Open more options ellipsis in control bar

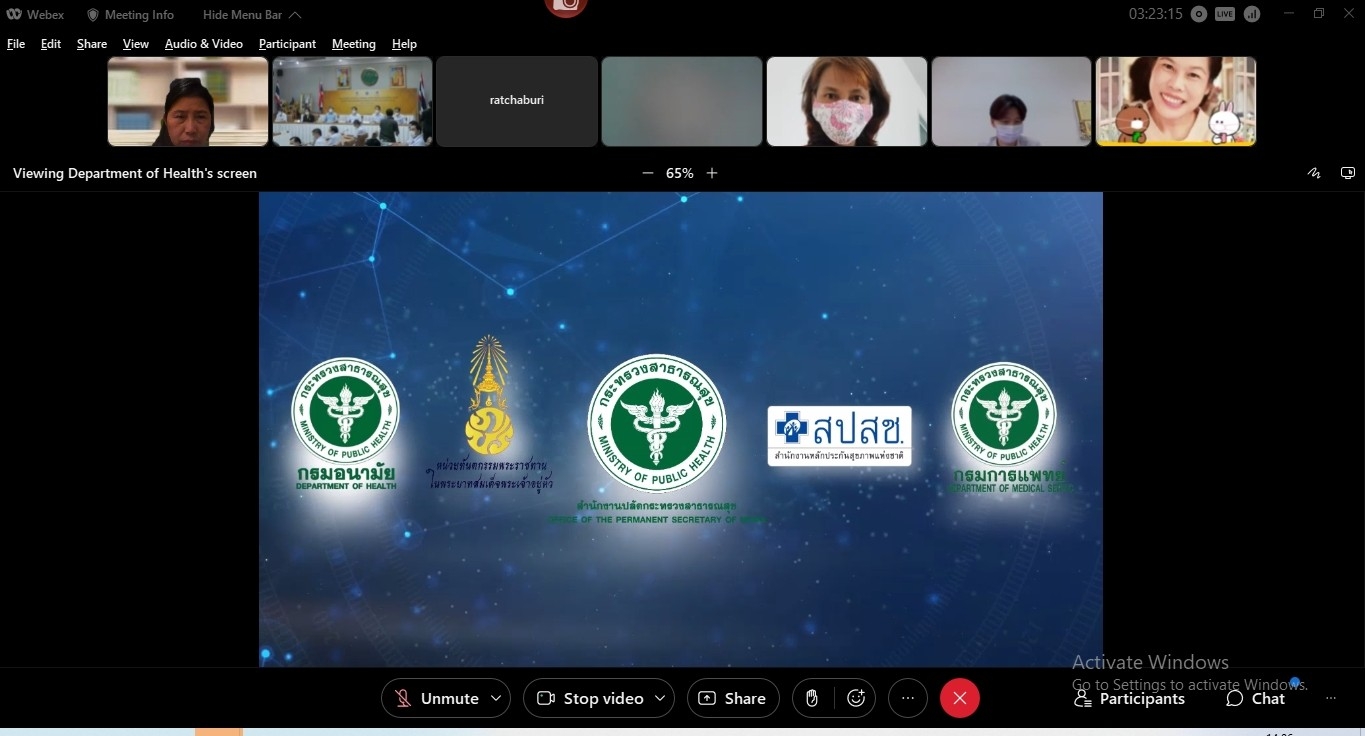coord(908,698)
